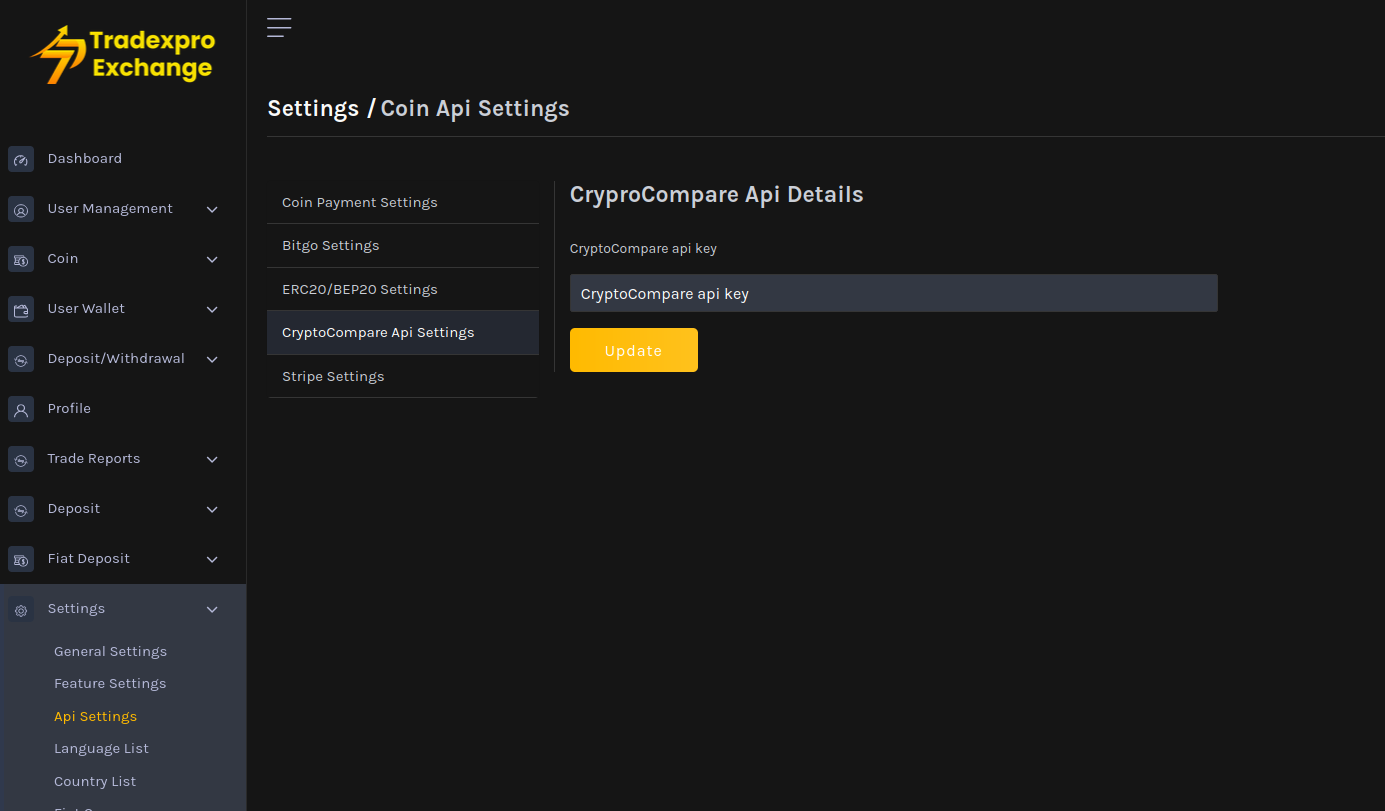Click the Coin sidebar icon
The image size is (1385, 811).
21,260
